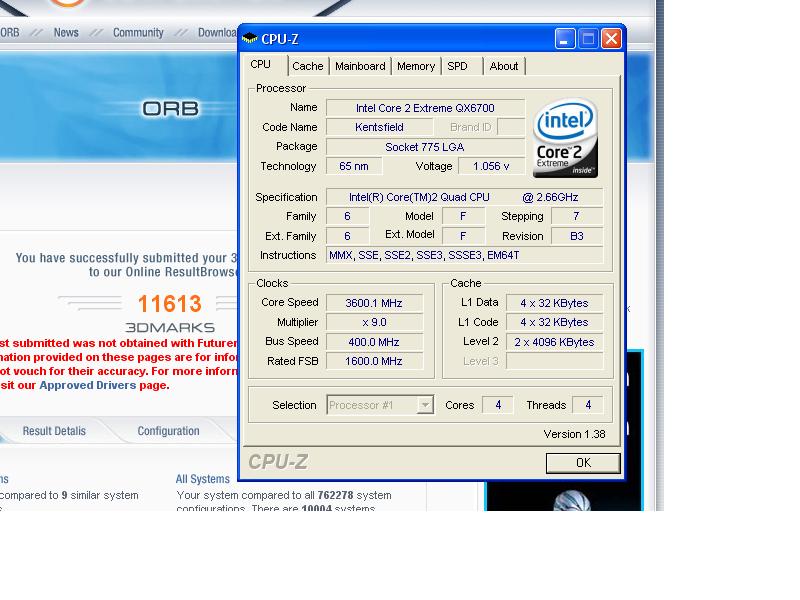
Task: Maximize the CPU-Z window
Action: click(588, 39)
